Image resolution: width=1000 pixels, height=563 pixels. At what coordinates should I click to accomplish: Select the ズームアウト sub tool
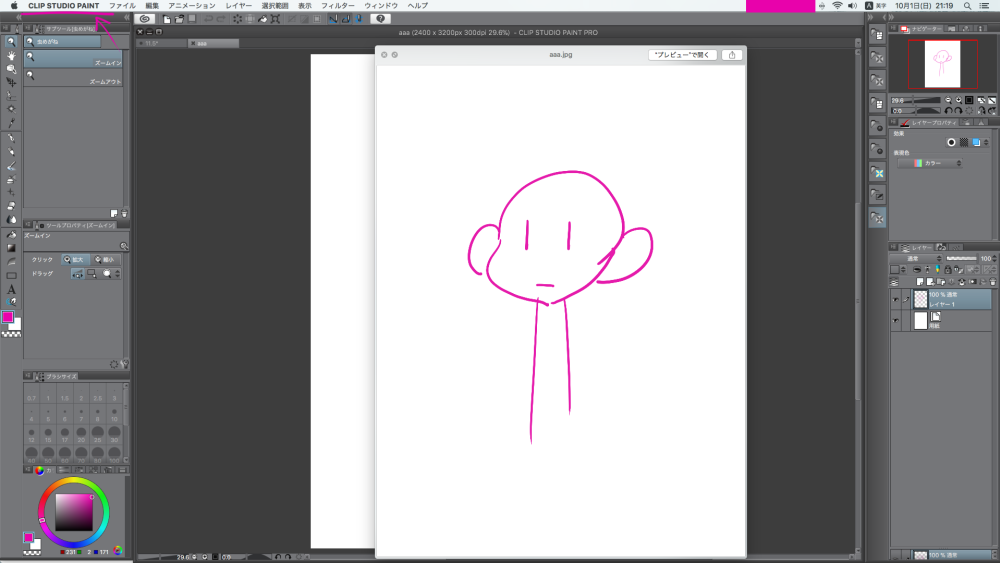click(73, 78)
